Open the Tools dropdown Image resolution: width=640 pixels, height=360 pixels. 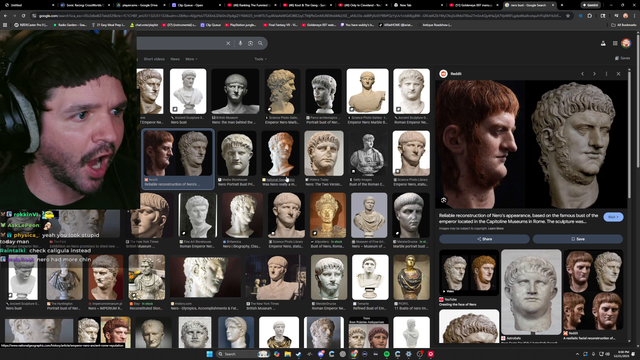point(260,59)
